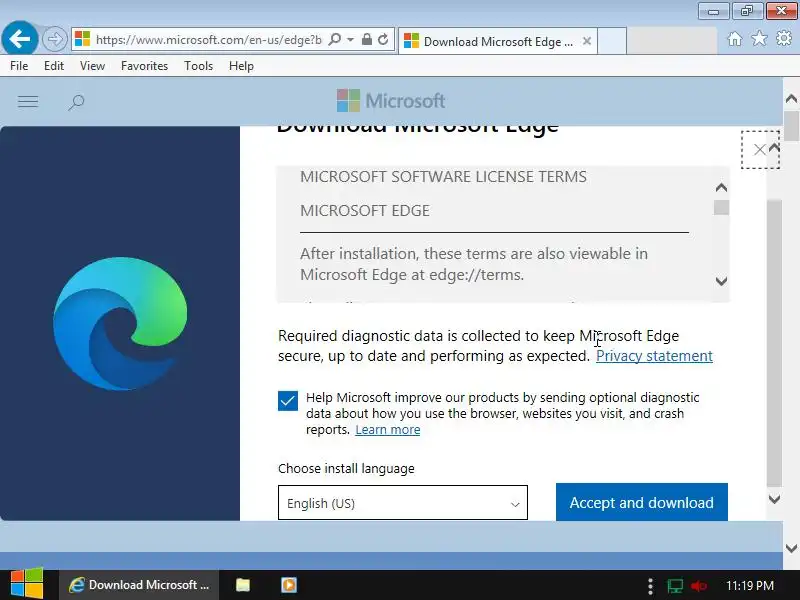Open the Microsoft site hamburger menu
This screenshot has width=800, height=600.
(28, 102)
